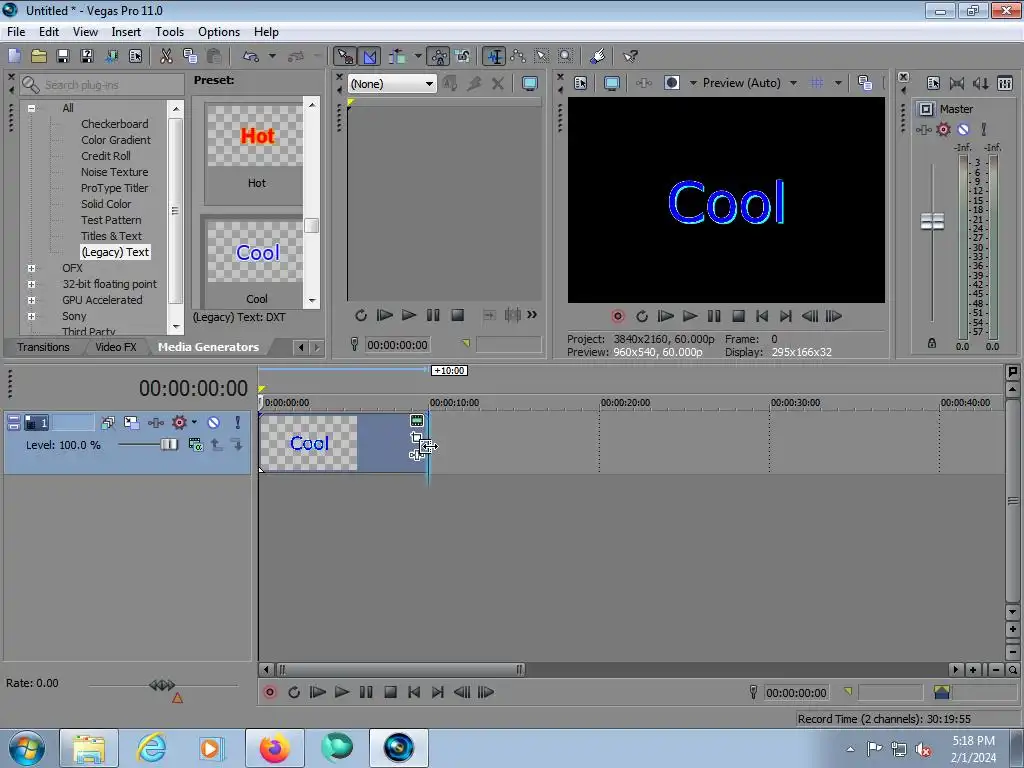Click the Cut scissors icon
Image resolution: width=1024 pixels, height=768 pixels.
coord(167,56)
